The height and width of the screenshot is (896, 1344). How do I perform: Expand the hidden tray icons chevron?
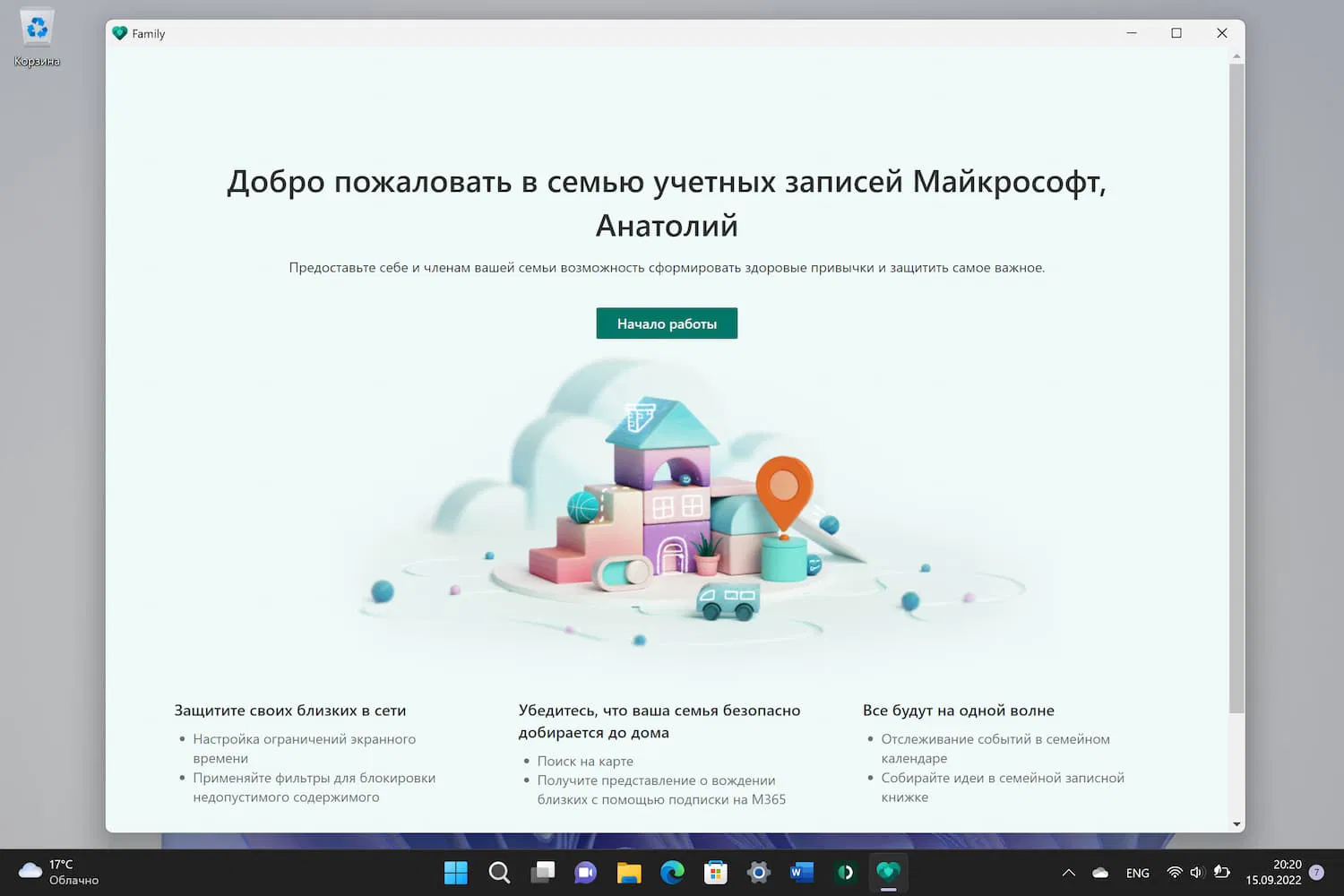coord(1069,873)
